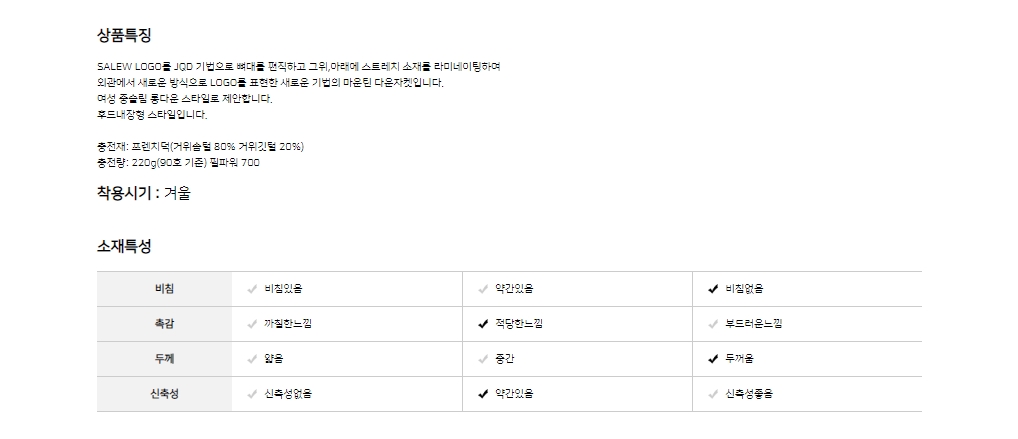
Task: Click the gray checkmark in the 비침 row's 약간있음 cell
Action: tap(483, 289)
